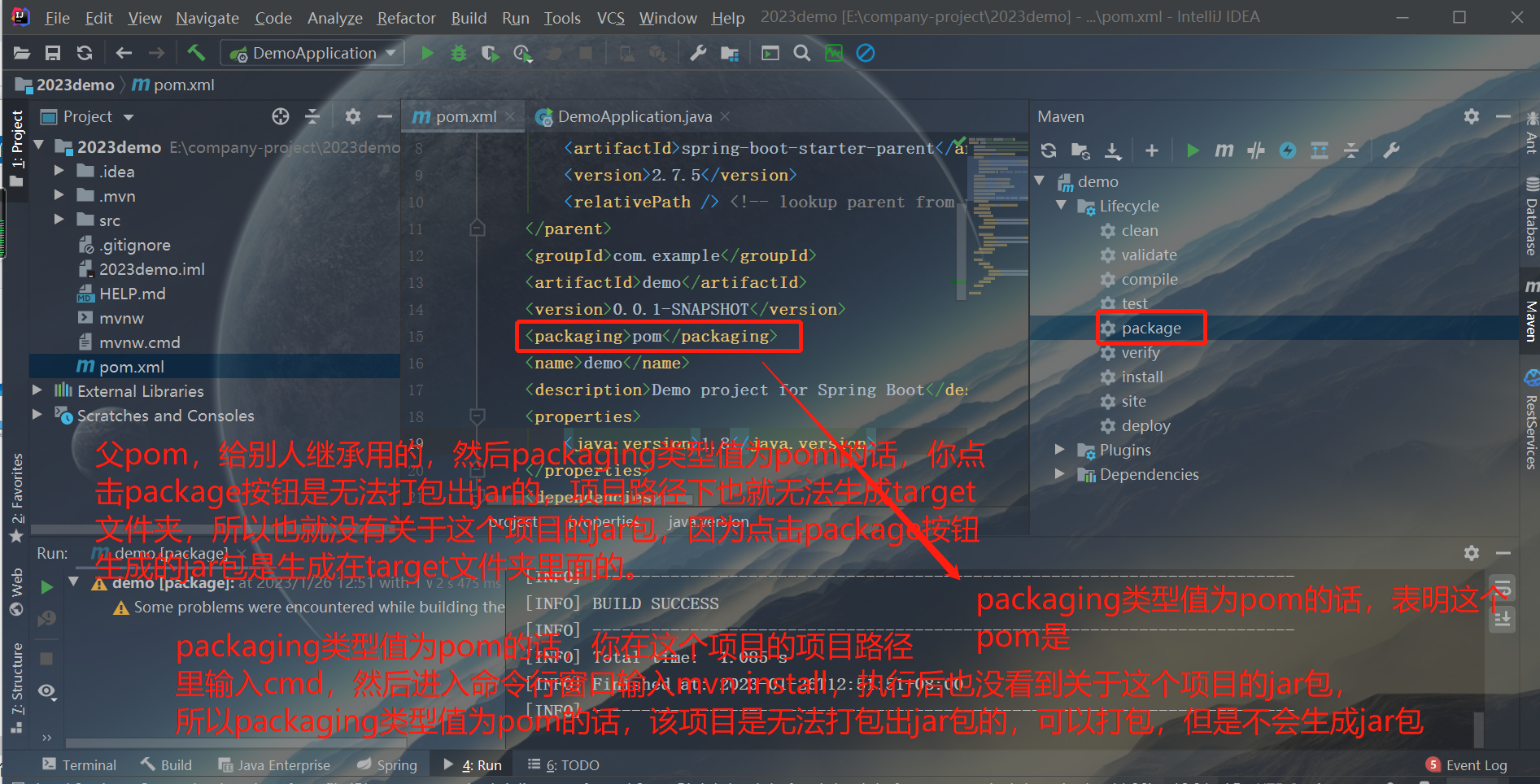Start debugging with the green bug icon

pyautogui.click(x=459, y=54)
